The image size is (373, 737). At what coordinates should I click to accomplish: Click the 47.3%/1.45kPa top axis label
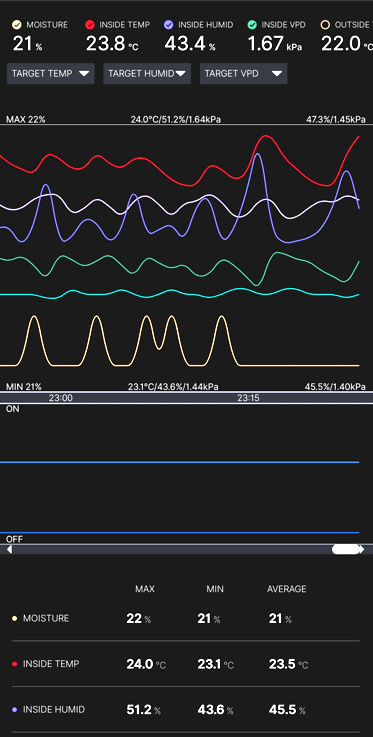tap(335, 119)
